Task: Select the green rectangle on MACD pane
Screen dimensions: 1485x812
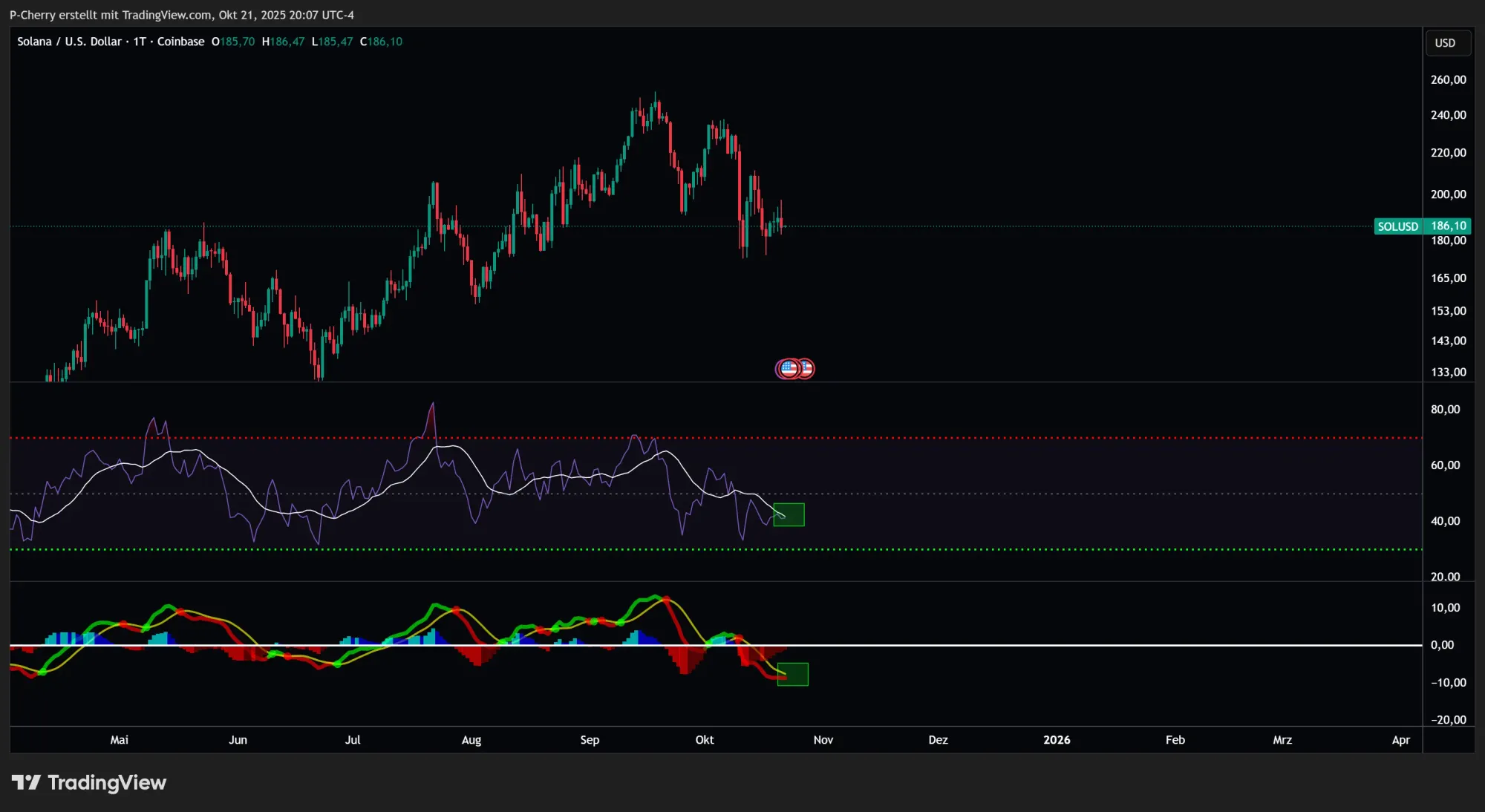Action: [x=792, y=674]
